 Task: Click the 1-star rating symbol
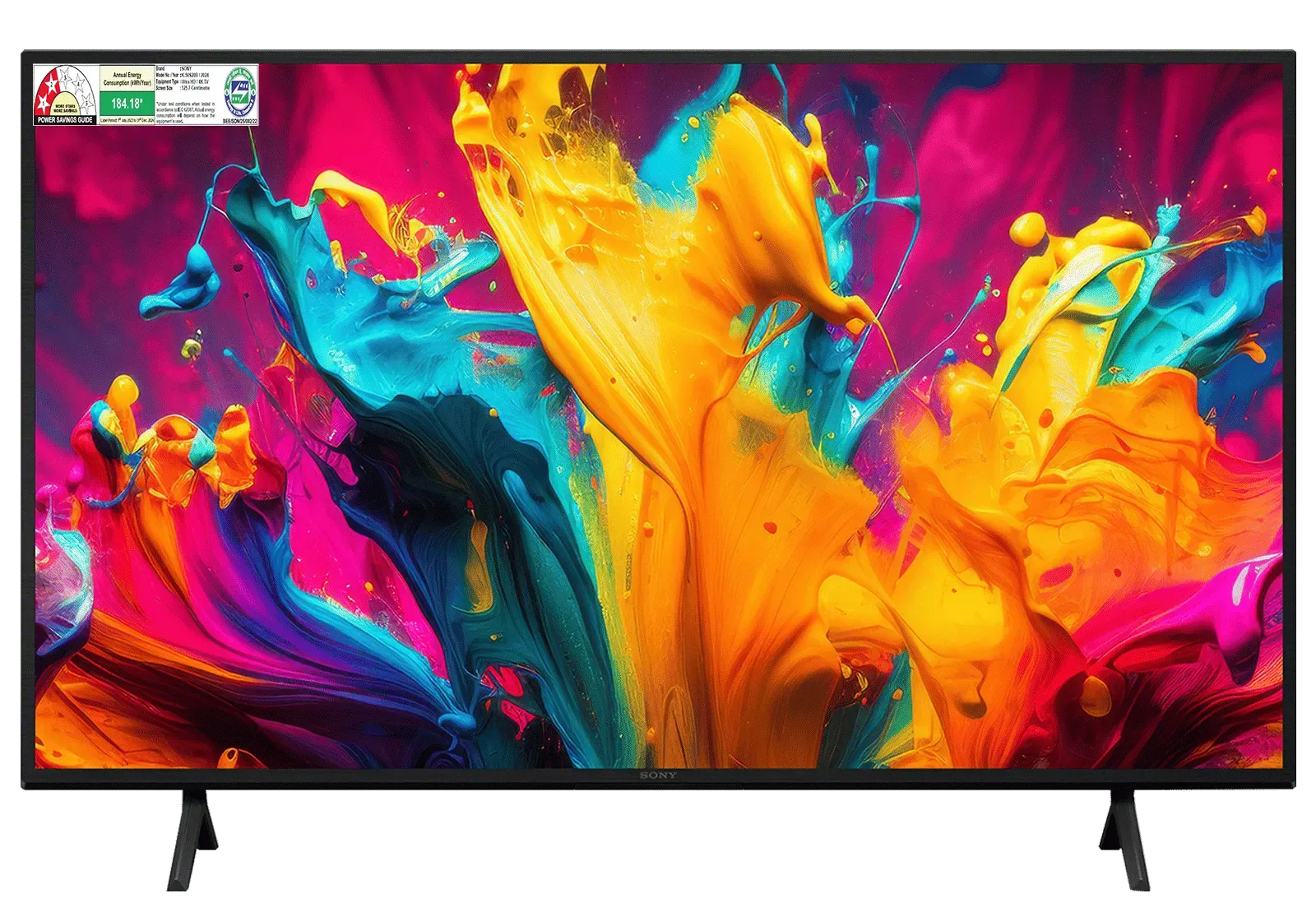44,104
